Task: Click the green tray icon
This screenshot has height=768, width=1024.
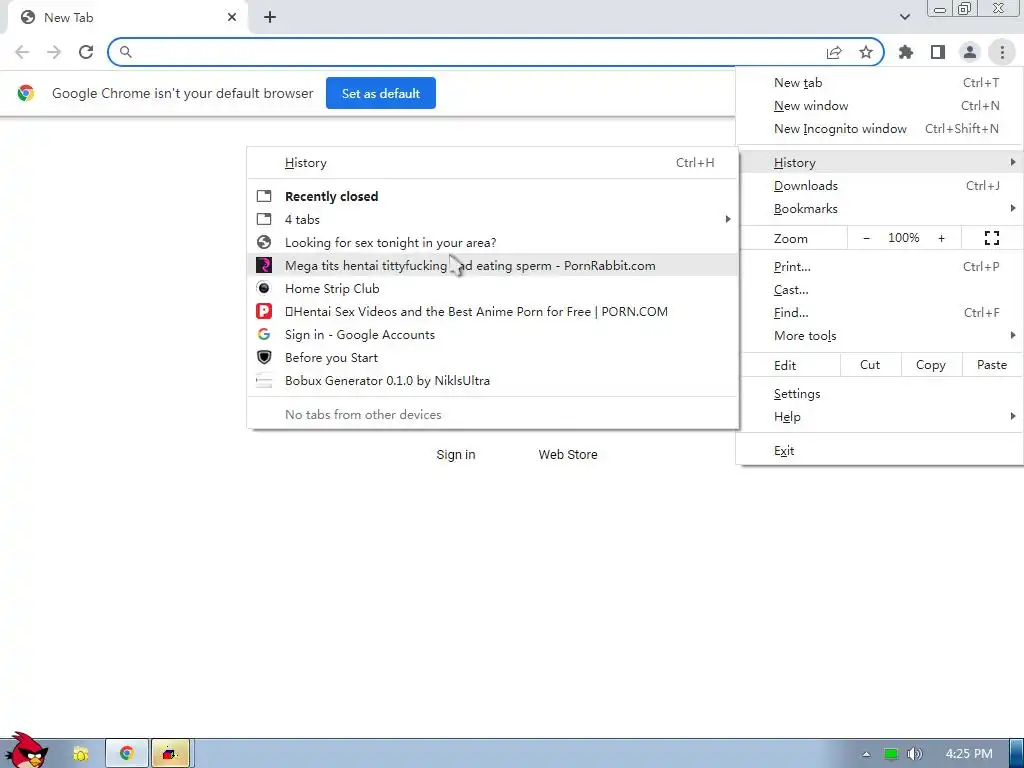Action: click(891, 754)
